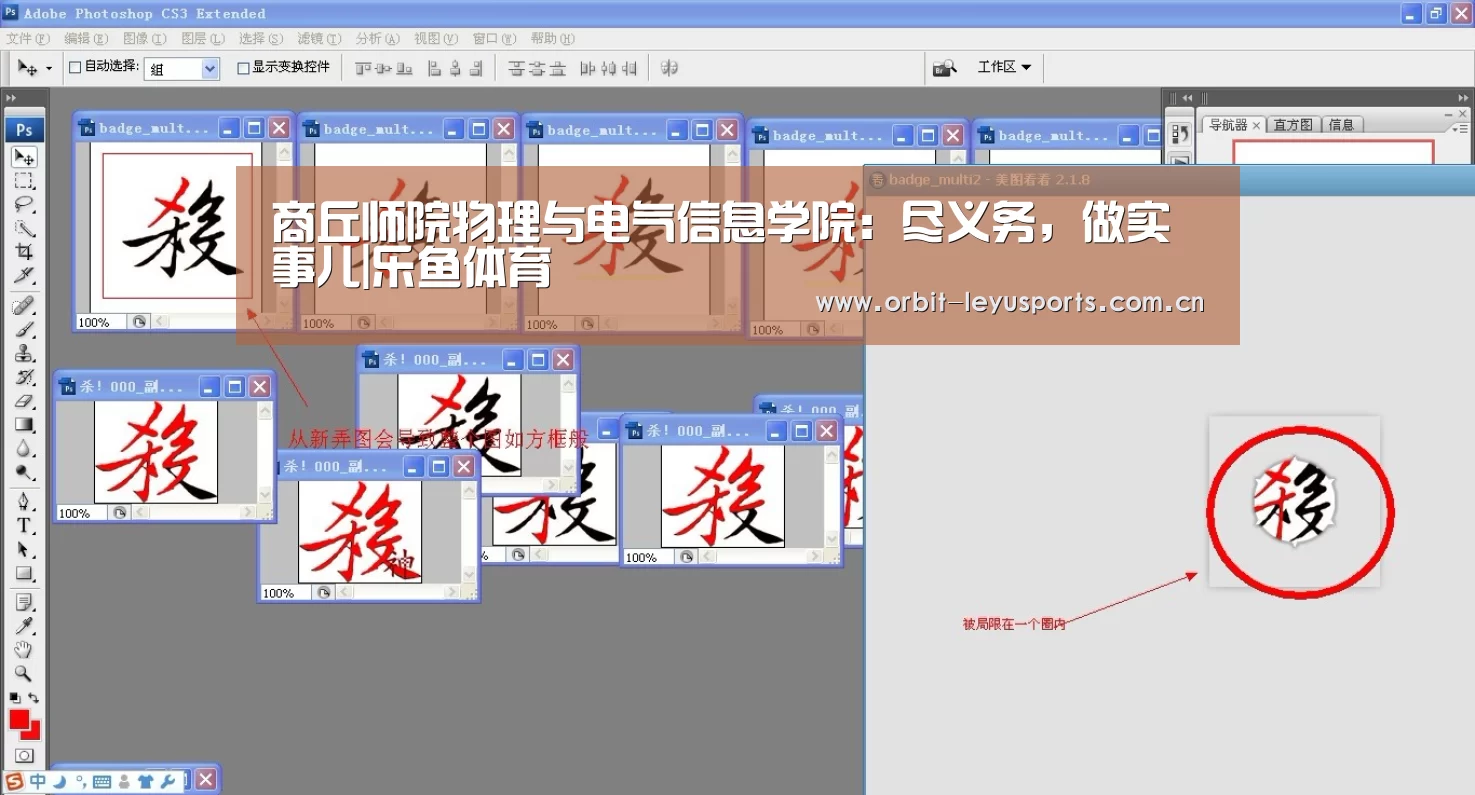Expand the icon panel dock arrows
This screenshot has height=795, width=1475.
1187,98
